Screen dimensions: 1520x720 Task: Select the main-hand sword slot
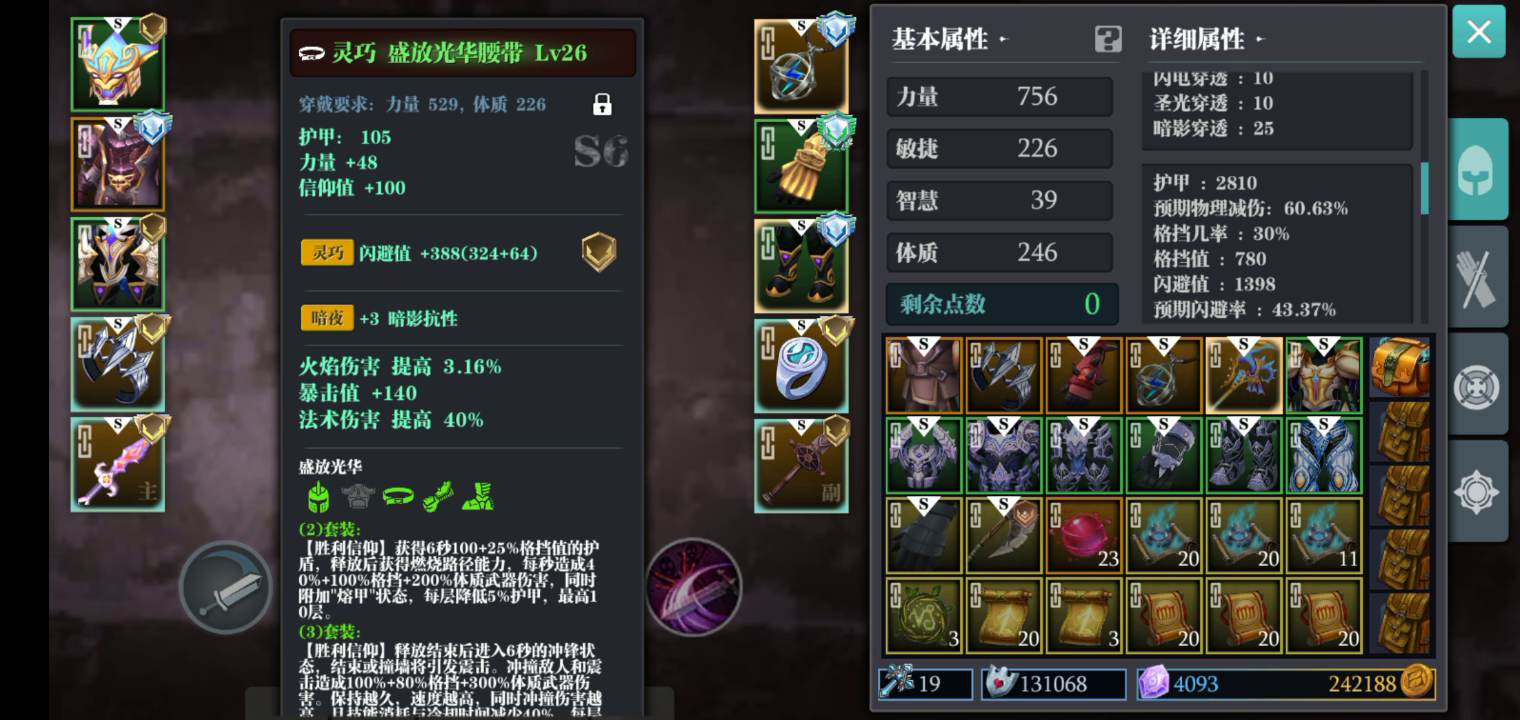pyautogui.click(x=117, y=464)
